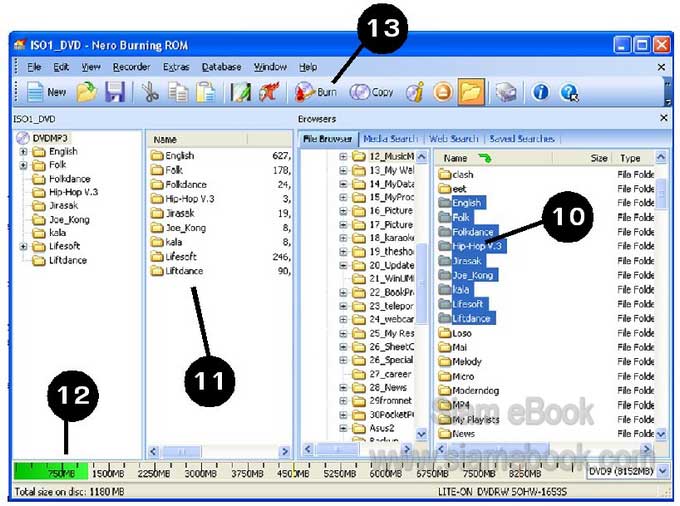Select the File Browser tab
Image resolution: width=680 pixels, height=506 pixels.
328,139
